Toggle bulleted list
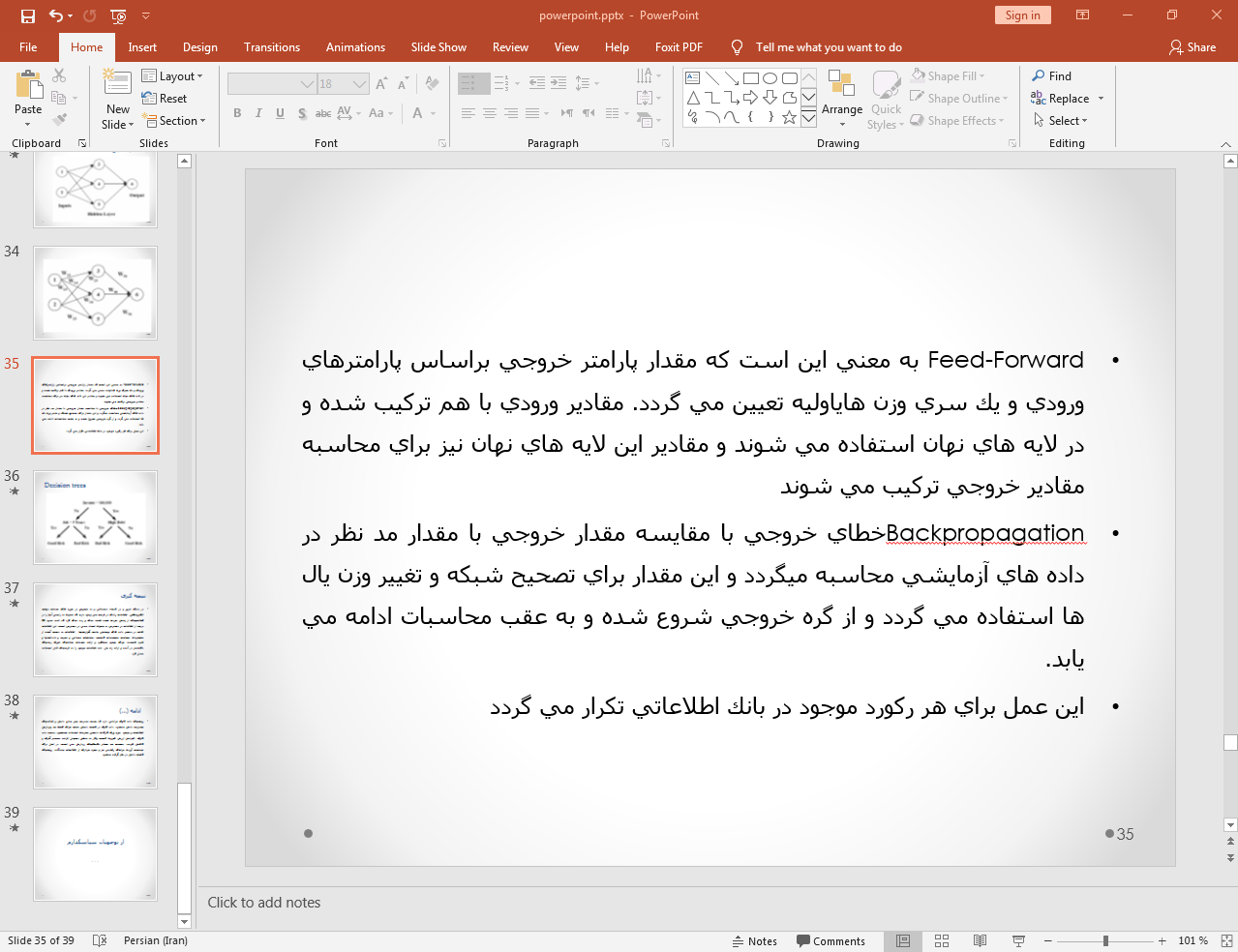1238x952 pixels. pos(468,84)
